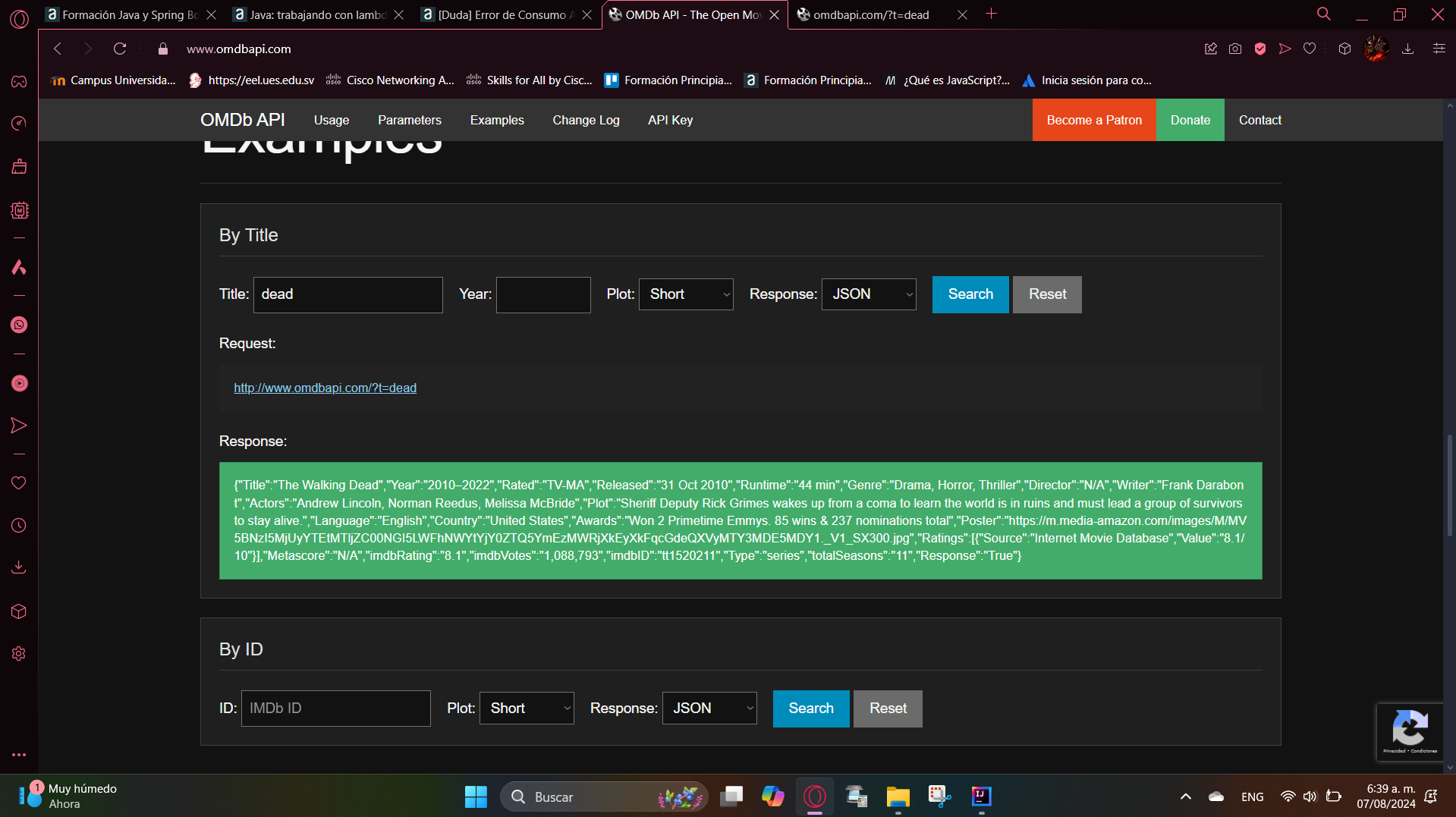Screen dimensions: 1456x817
Task: Open sidebar three-dots setup menu
Action: [x=19, y=755]
